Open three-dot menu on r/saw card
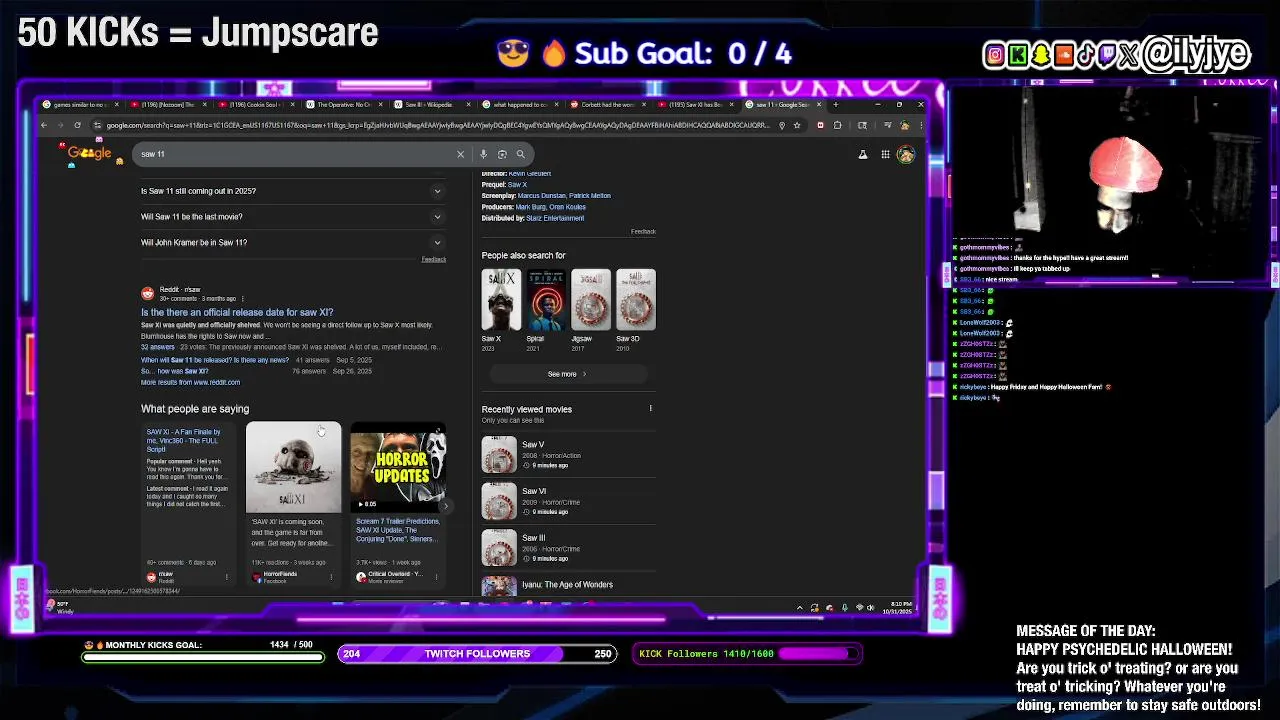 (227, 576)
